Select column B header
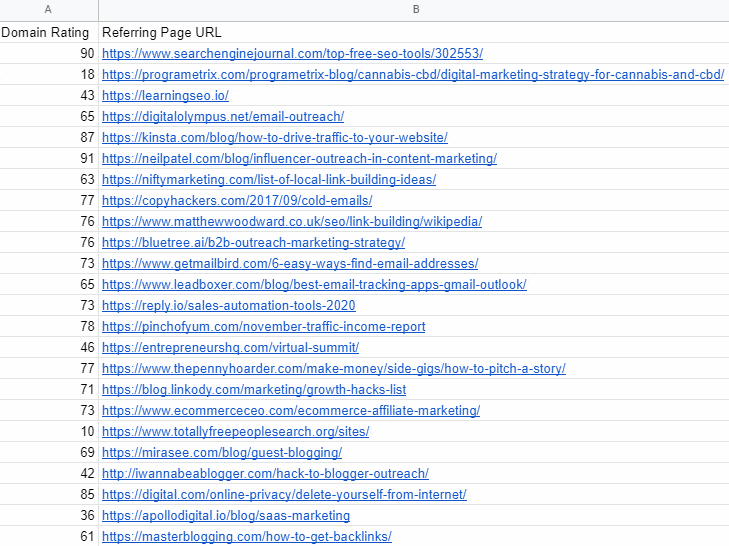This screenshot has width=729, height=546. [414, 10]
